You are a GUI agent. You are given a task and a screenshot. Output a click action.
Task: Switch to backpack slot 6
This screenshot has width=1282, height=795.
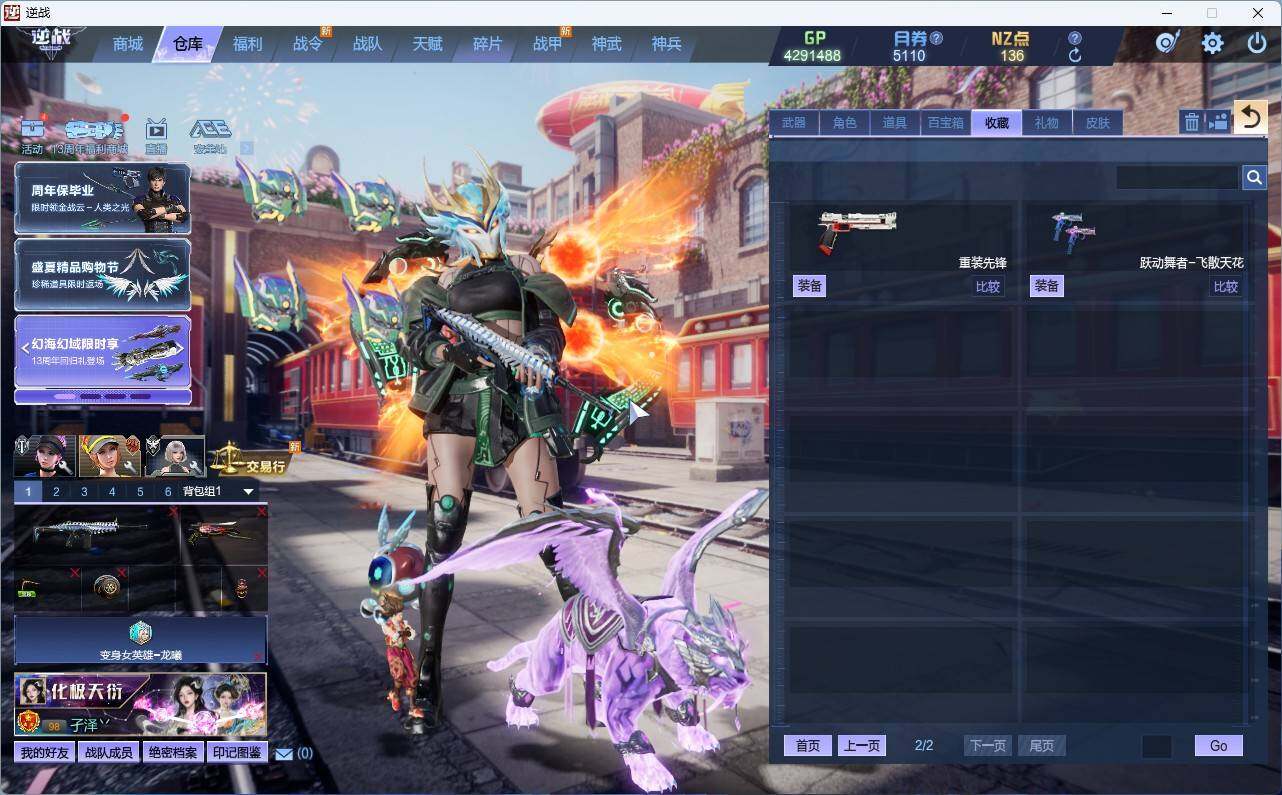click(168, 492)
